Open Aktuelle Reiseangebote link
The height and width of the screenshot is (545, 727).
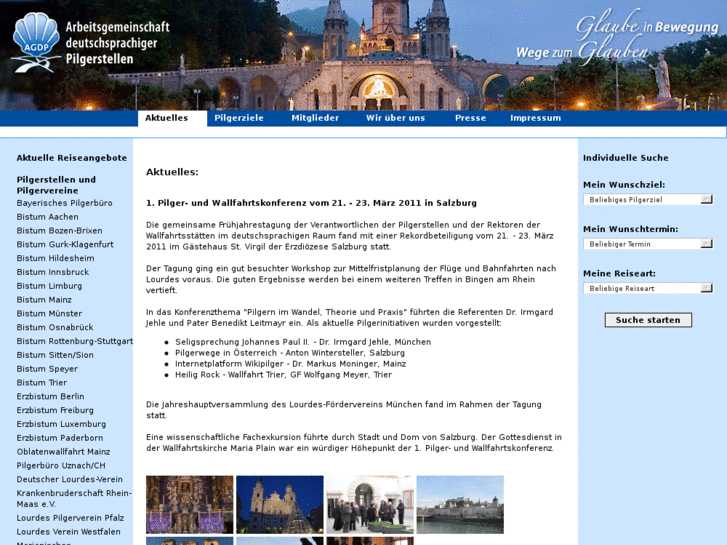coord(72,158)
